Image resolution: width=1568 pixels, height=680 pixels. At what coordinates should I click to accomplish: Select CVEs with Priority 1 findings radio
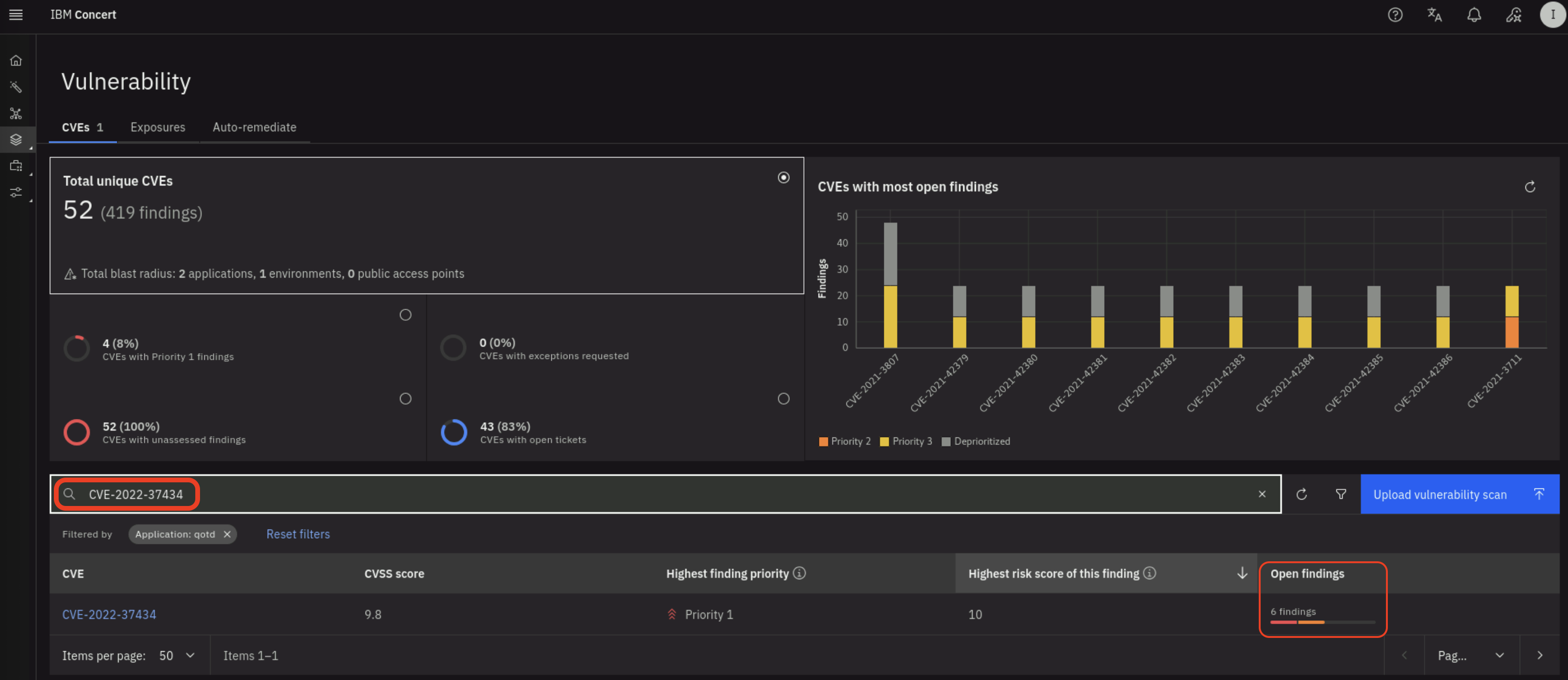(x=405, y=315)
